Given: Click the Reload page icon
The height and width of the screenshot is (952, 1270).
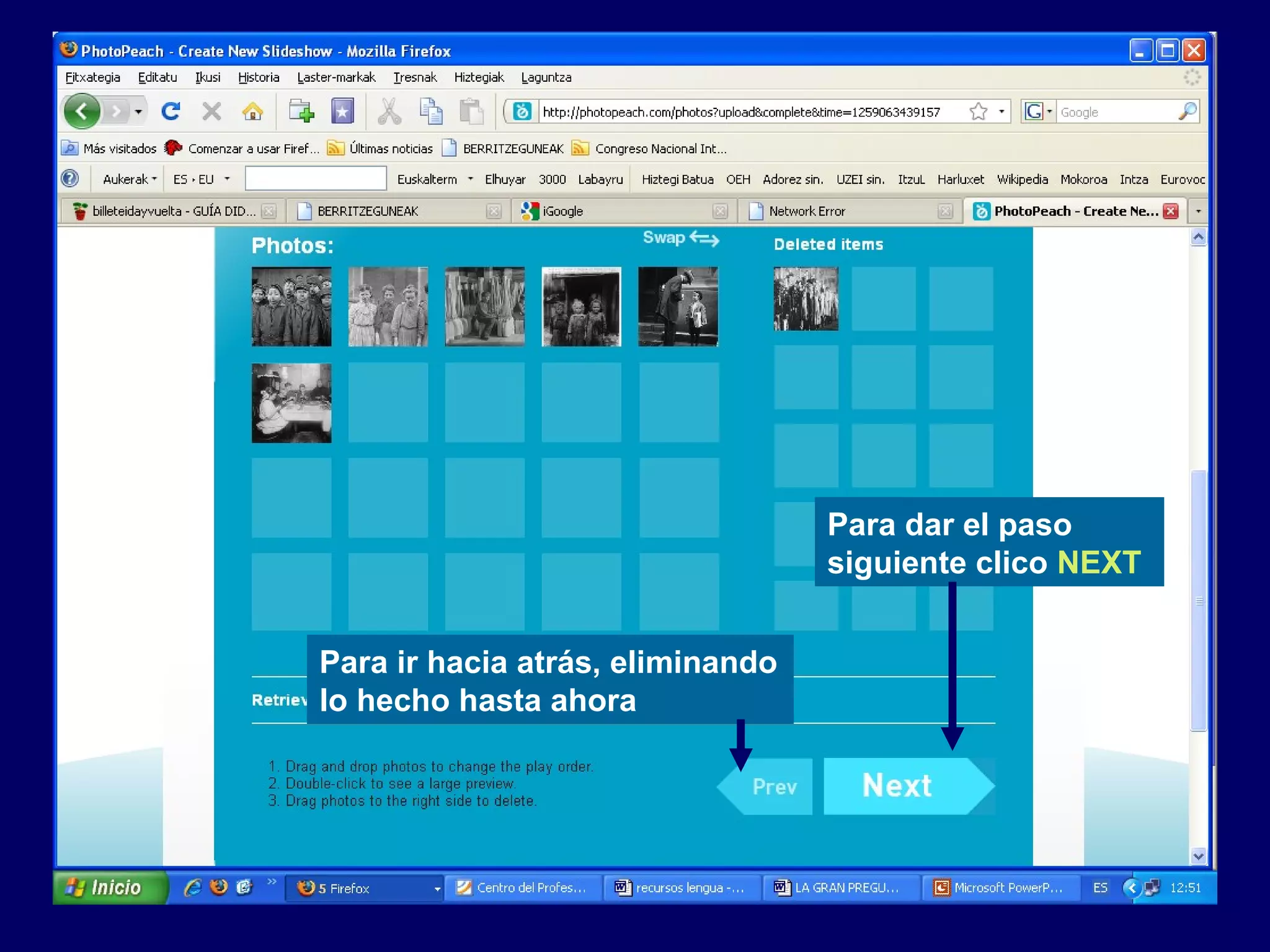Looking at the screenshot, I should pyautogui.click(x=171, y=112).
